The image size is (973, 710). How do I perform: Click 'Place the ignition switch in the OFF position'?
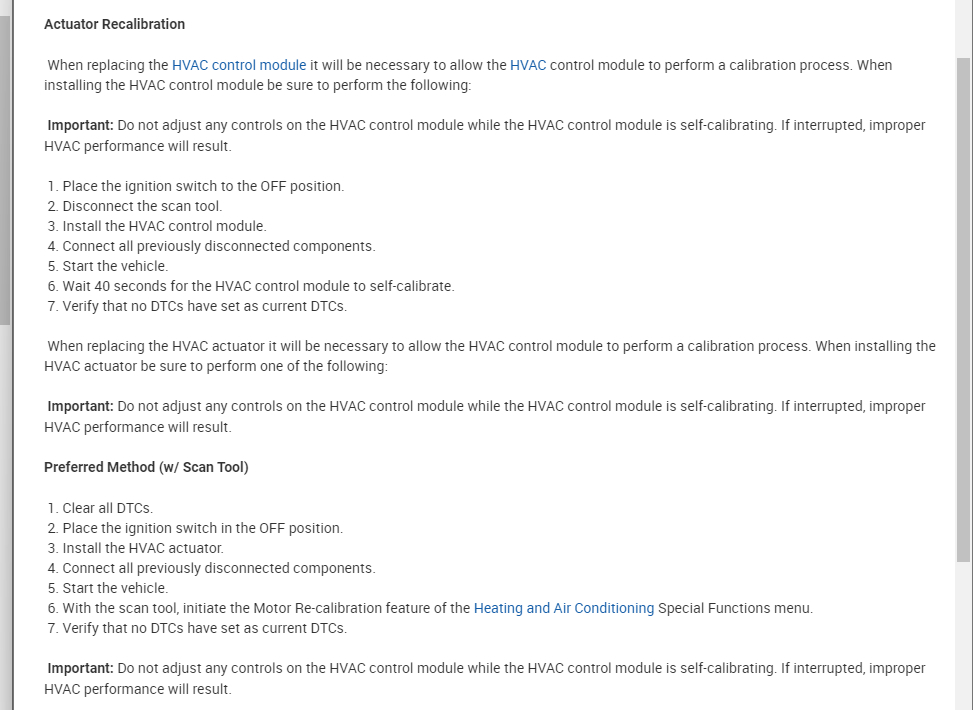[x=202, y=528]
